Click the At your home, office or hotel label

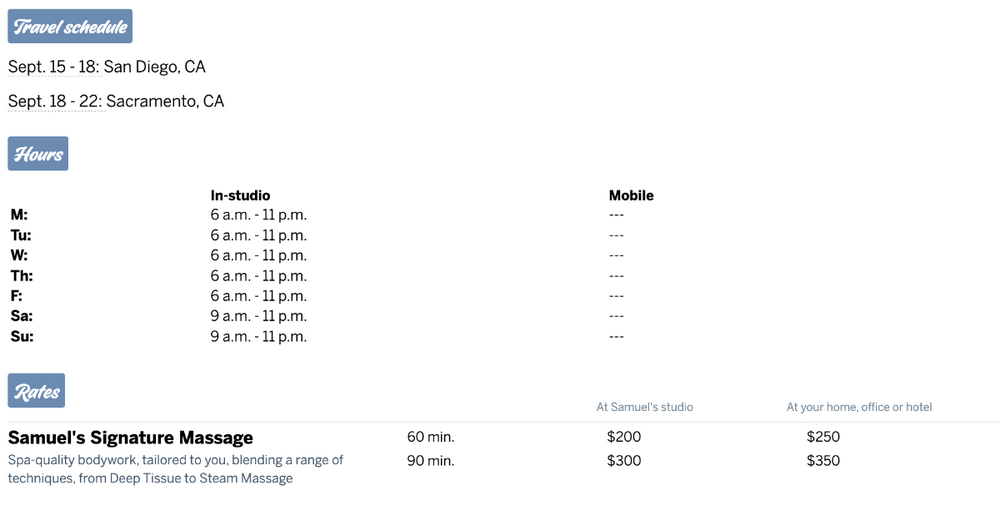coord(859,407)
